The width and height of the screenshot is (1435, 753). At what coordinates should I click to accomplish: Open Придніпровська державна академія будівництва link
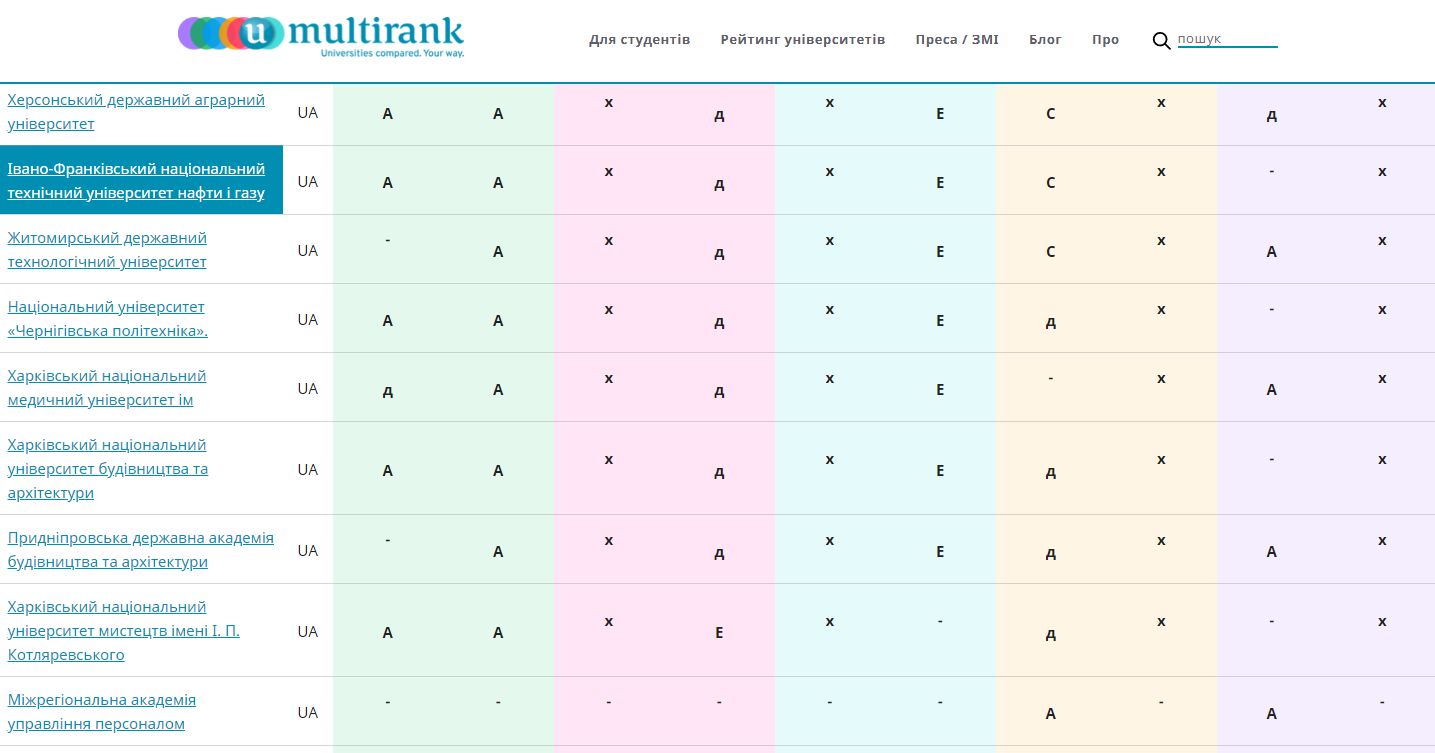140,550
